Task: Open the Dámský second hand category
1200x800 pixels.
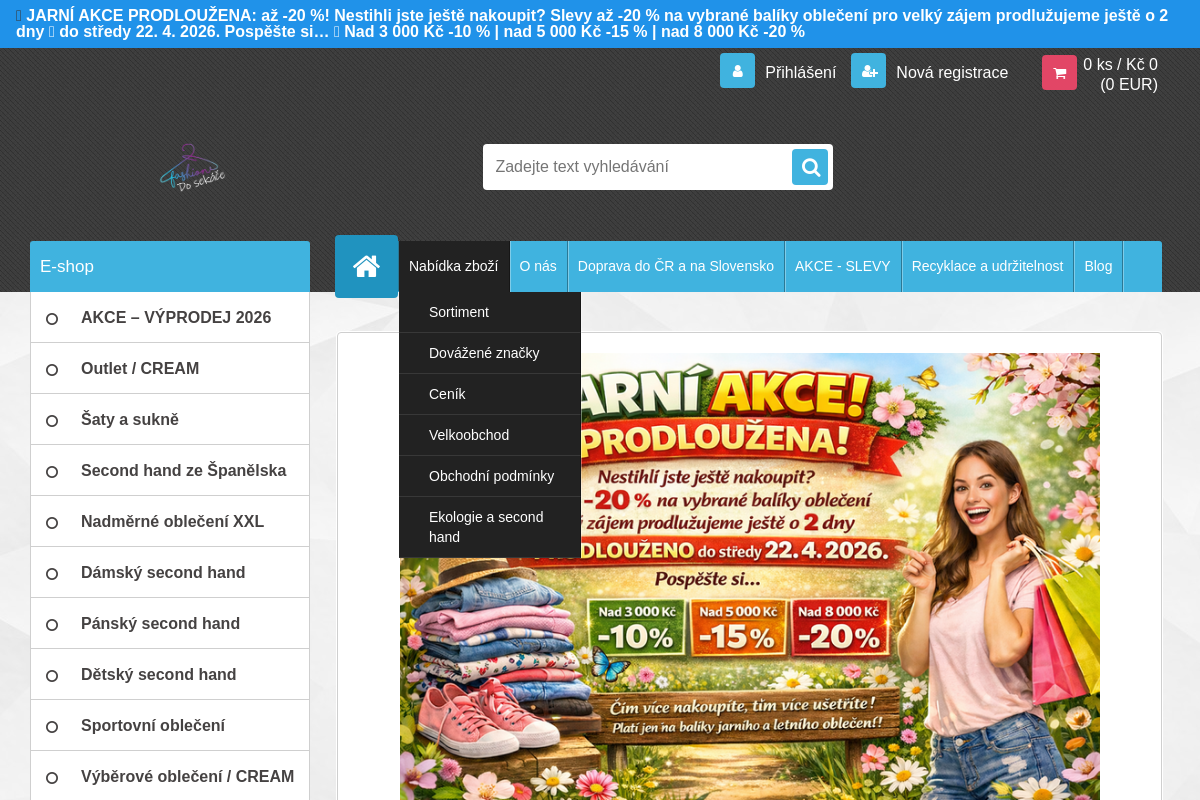Action: point(163,572)
